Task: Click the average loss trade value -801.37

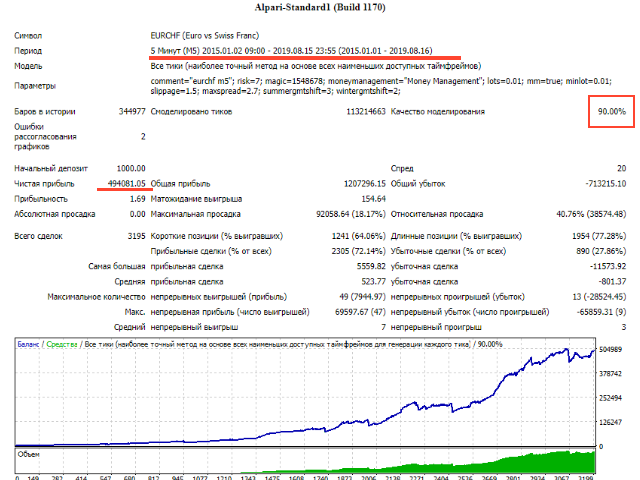Action: pos(612,282)
